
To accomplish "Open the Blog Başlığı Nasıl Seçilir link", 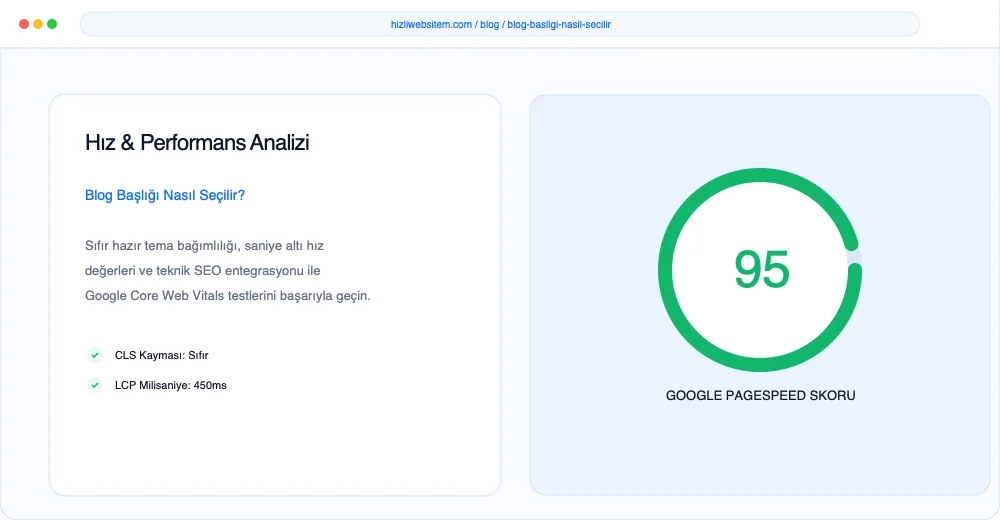I will click(165, 195).
